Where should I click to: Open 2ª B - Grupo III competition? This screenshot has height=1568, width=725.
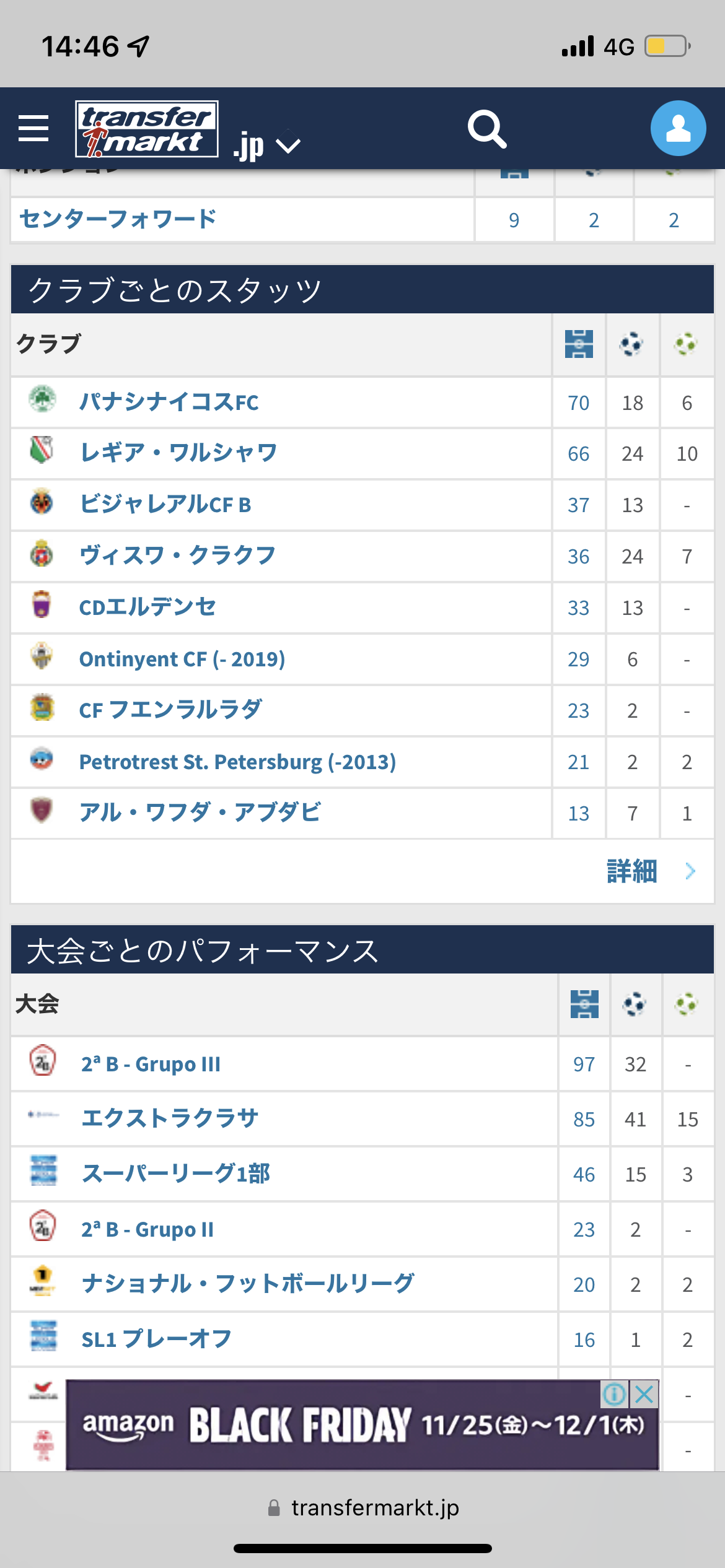(151, 1064)
